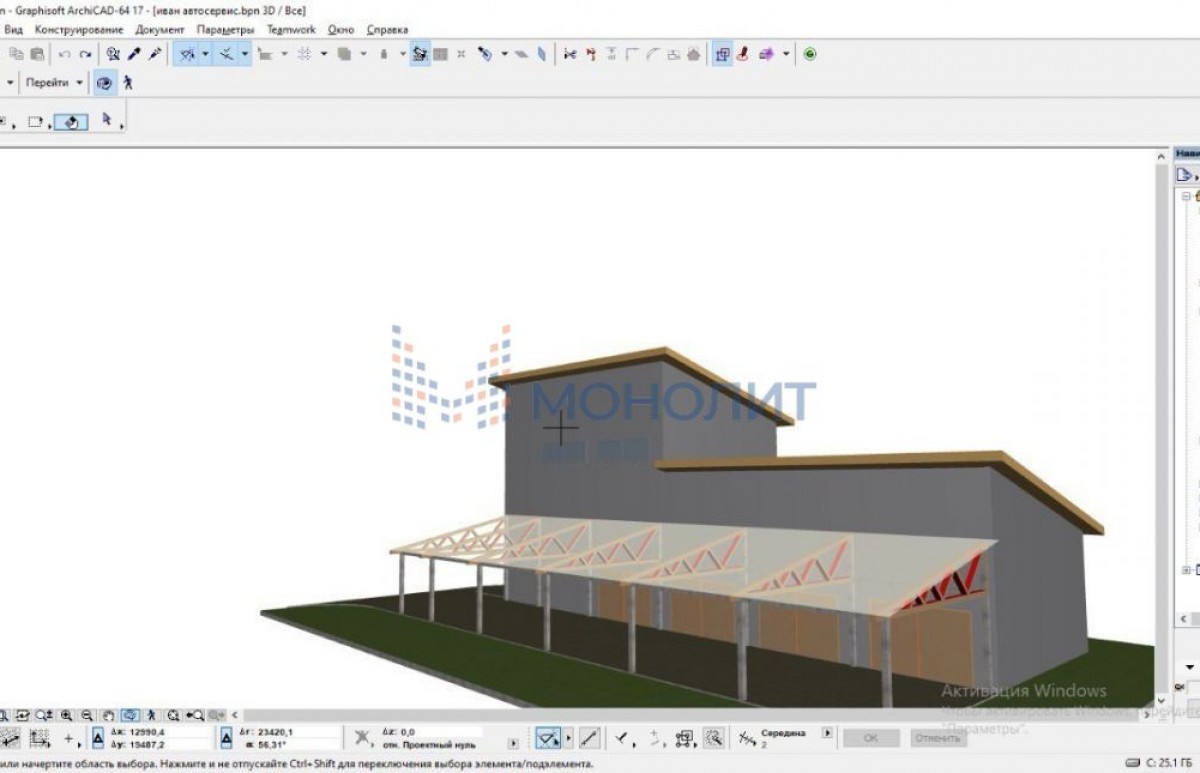Click the gravity/layers stack icon
This screenshot has width=1200, height=773.
[345, 54]
